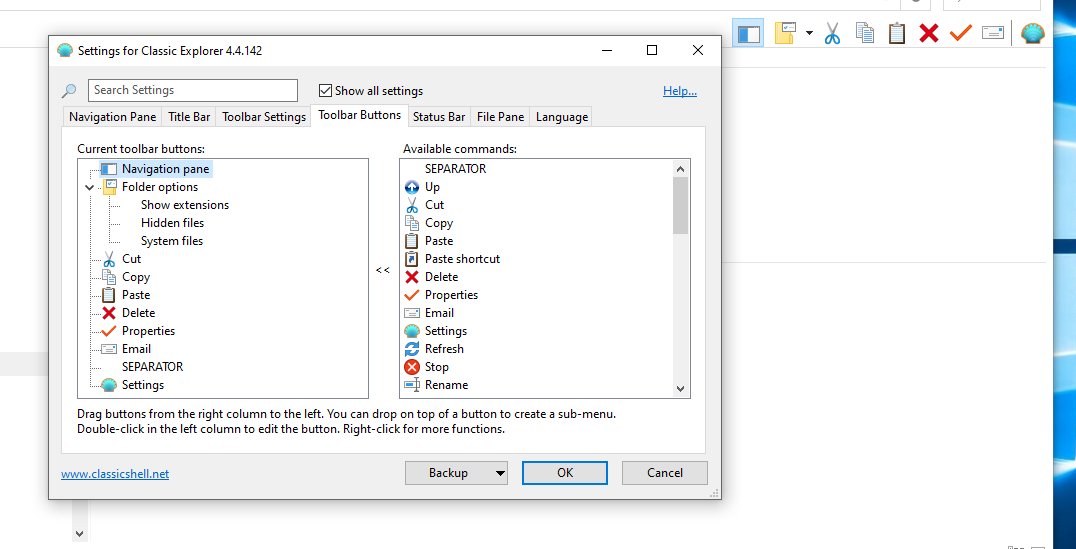Click the Properties checkmark icon in Explorer toolbar

[x=961, y=33]
